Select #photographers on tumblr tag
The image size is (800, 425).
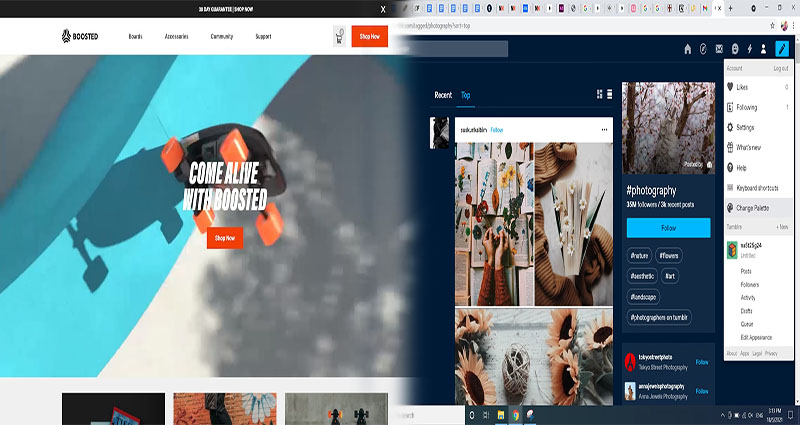[659, 317]
